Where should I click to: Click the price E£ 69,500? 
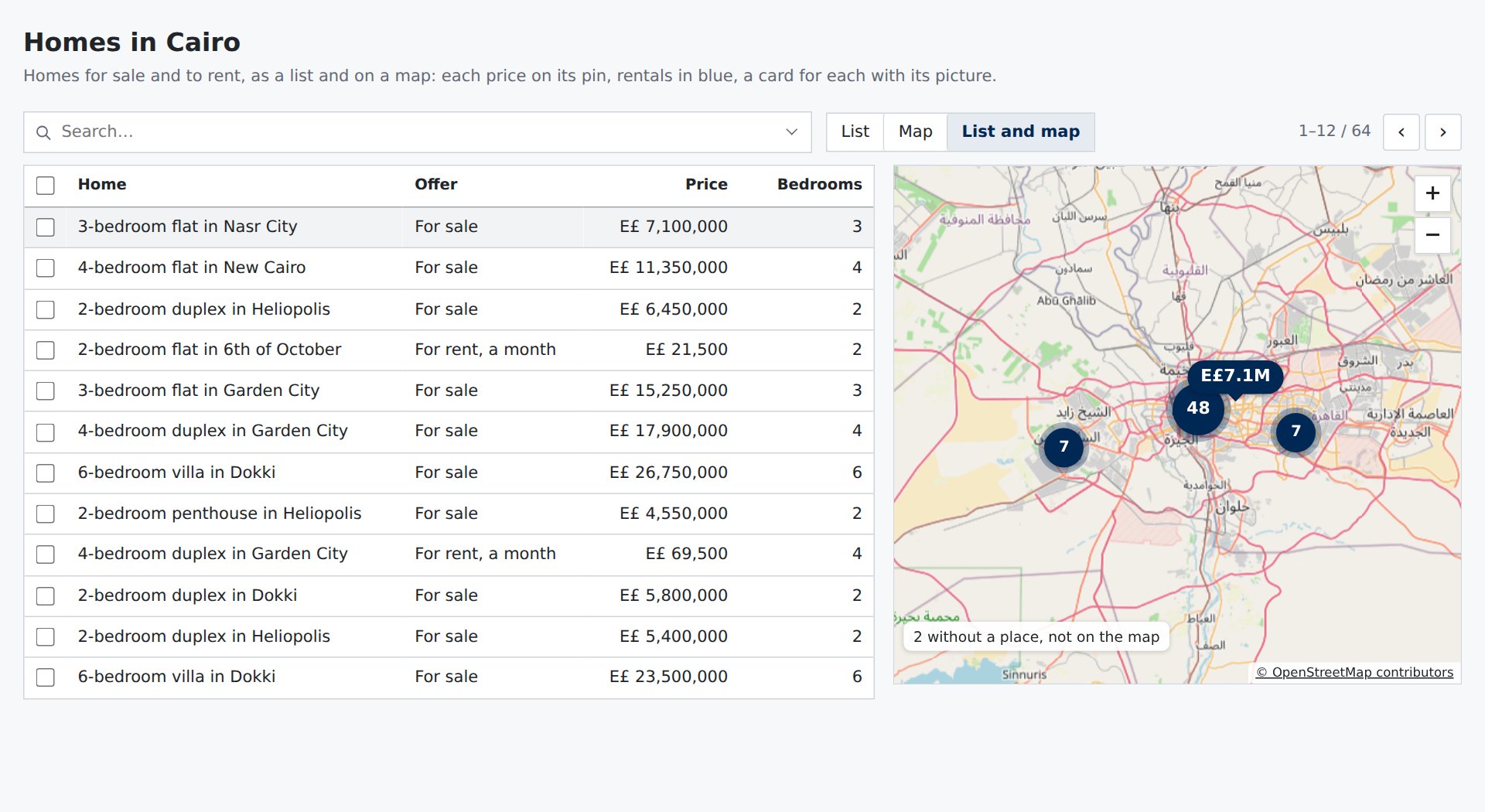point(687,554)
